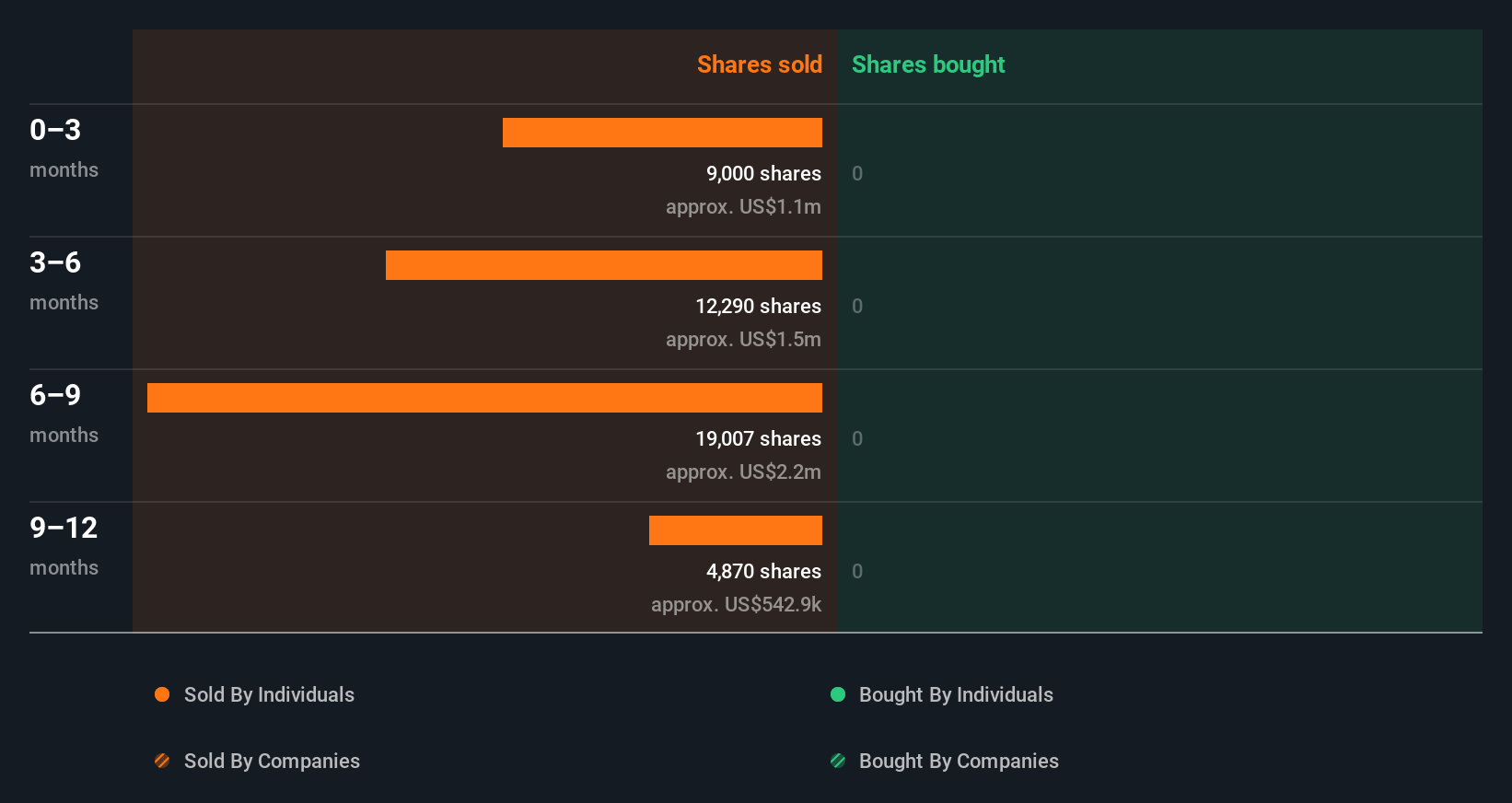Viewport: 1512px width, 803px height.
Task: Click the zero bought value in 9–12 months row
Action: 857,572
